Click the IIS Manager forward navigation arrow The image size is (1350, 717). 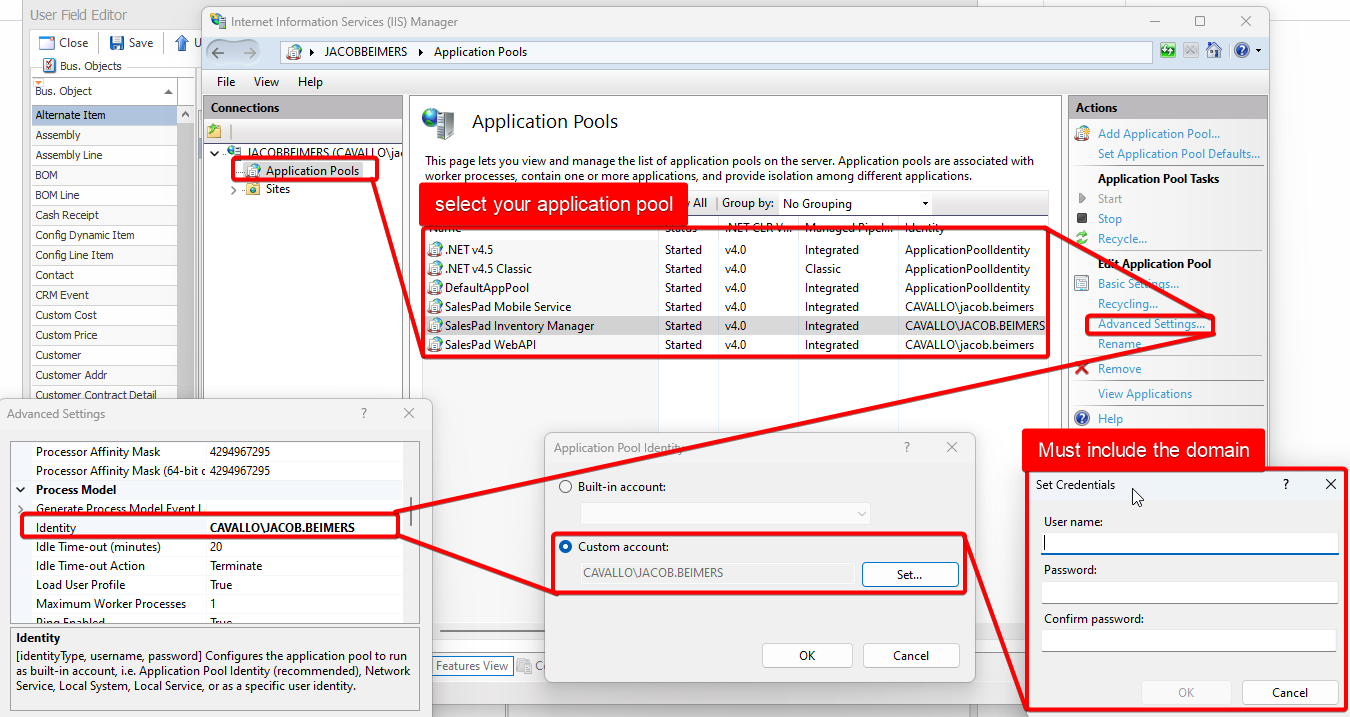click(249, 52)
